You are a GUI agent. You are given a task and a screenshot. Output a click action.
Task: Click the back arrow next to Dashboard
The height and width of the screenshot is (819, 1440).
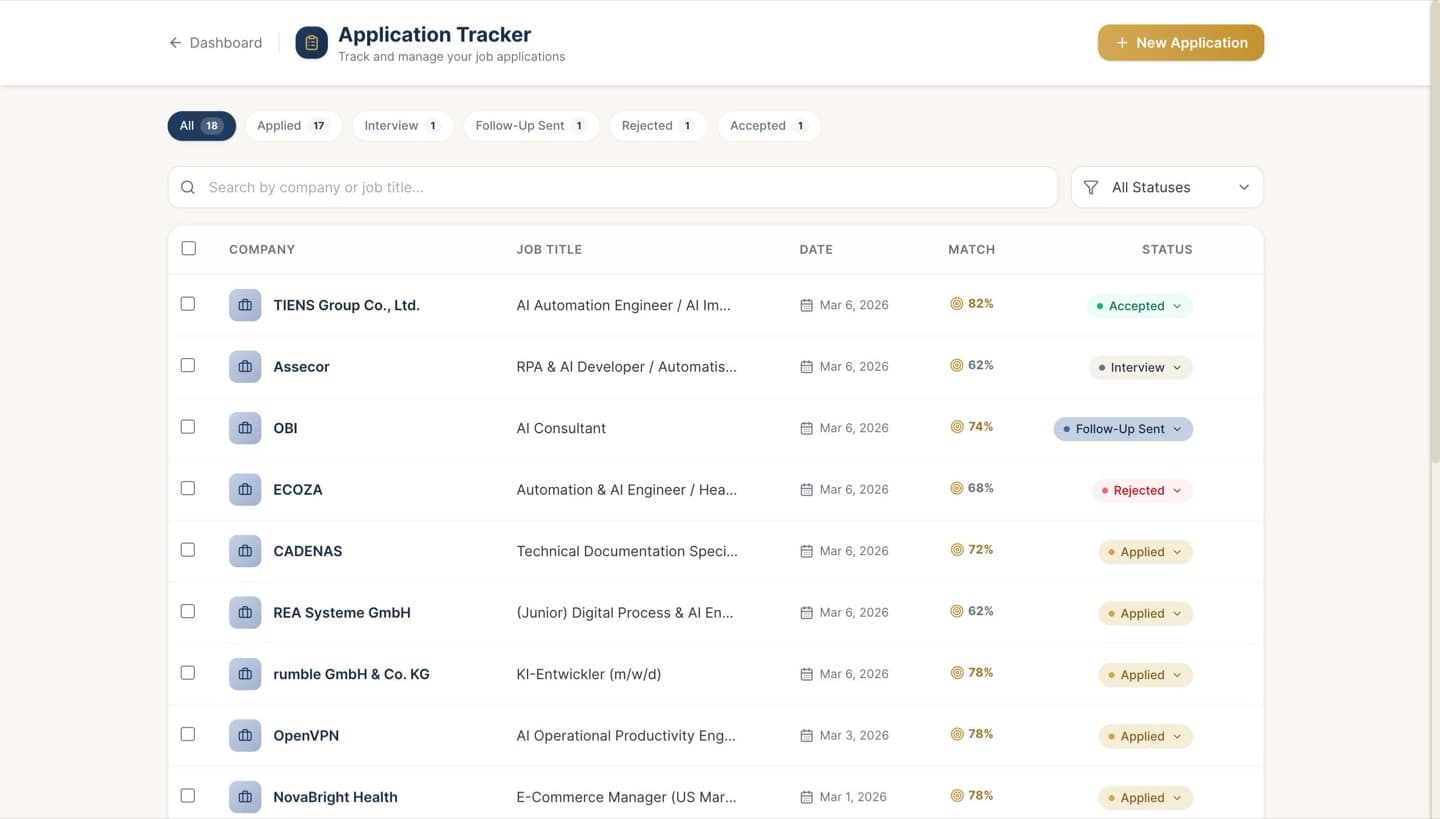pyautogui.click(x=175, y=42)
